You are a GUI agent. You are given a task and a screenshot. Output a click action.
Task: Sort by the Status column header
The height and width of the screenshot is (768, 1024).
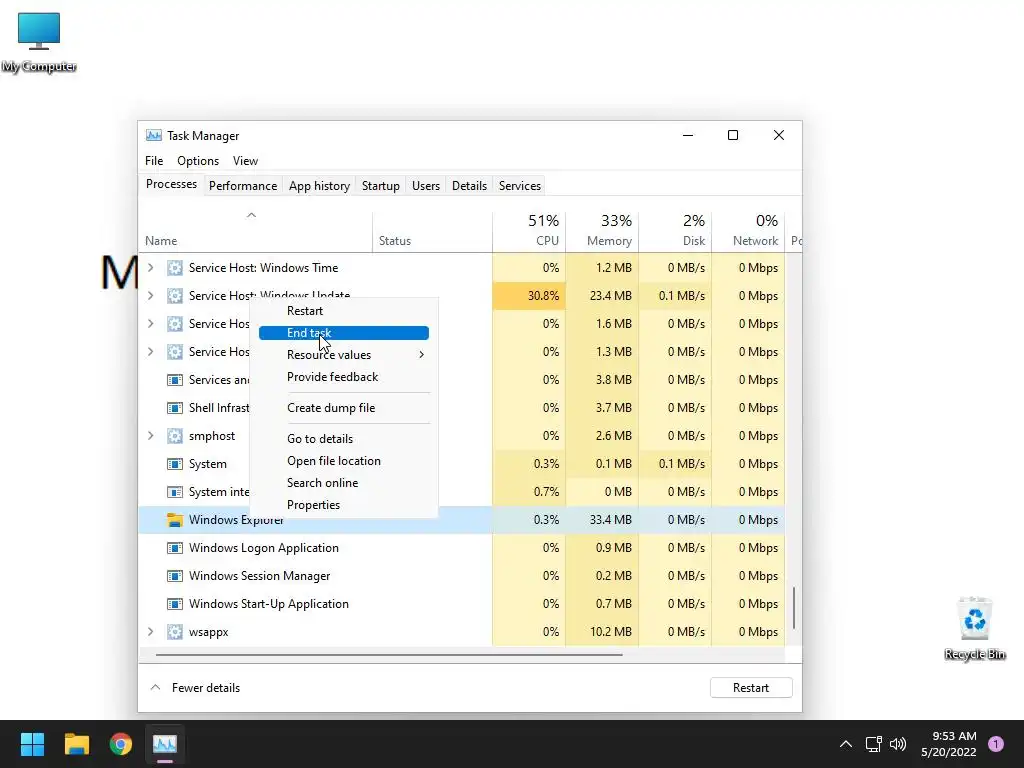coord(432,231)
